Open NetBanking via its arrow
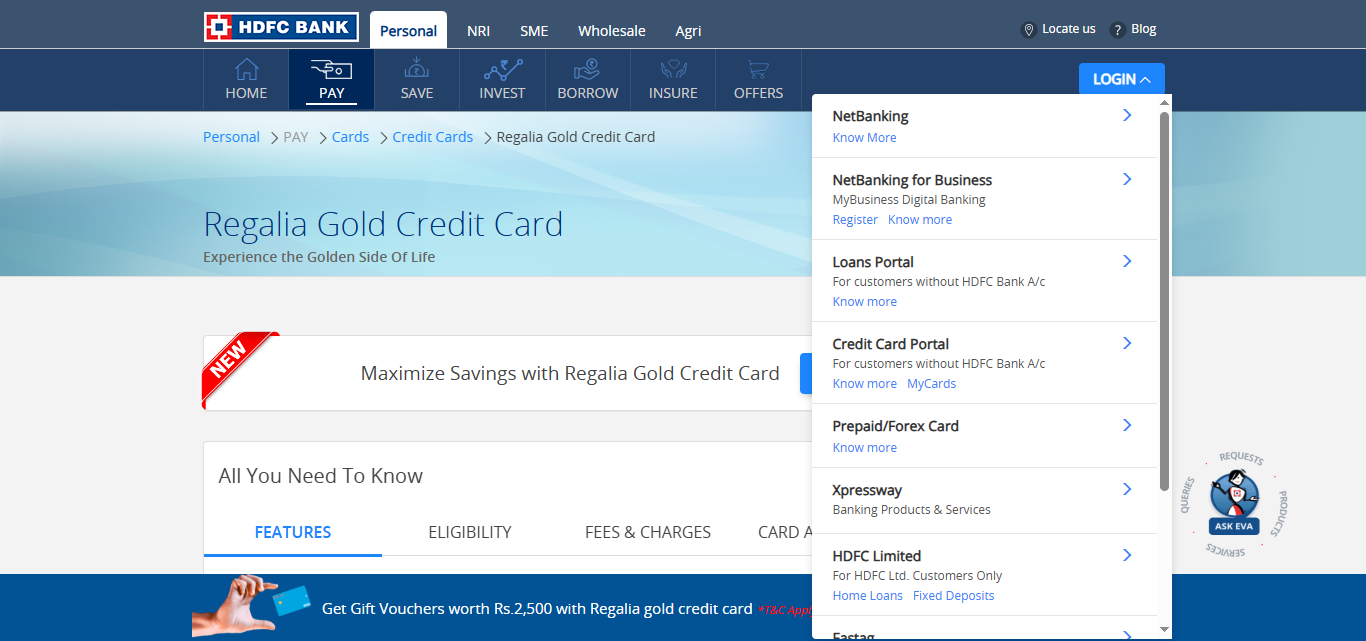The image size is (1366, 641). (x=1127, y=115)
